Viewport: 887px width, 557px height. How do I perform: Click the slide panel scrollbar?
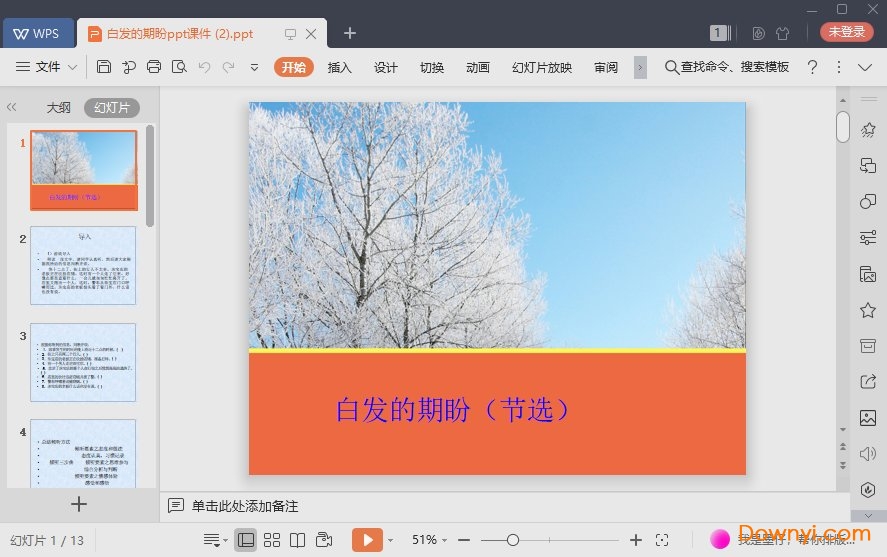[x=150, y=176]
